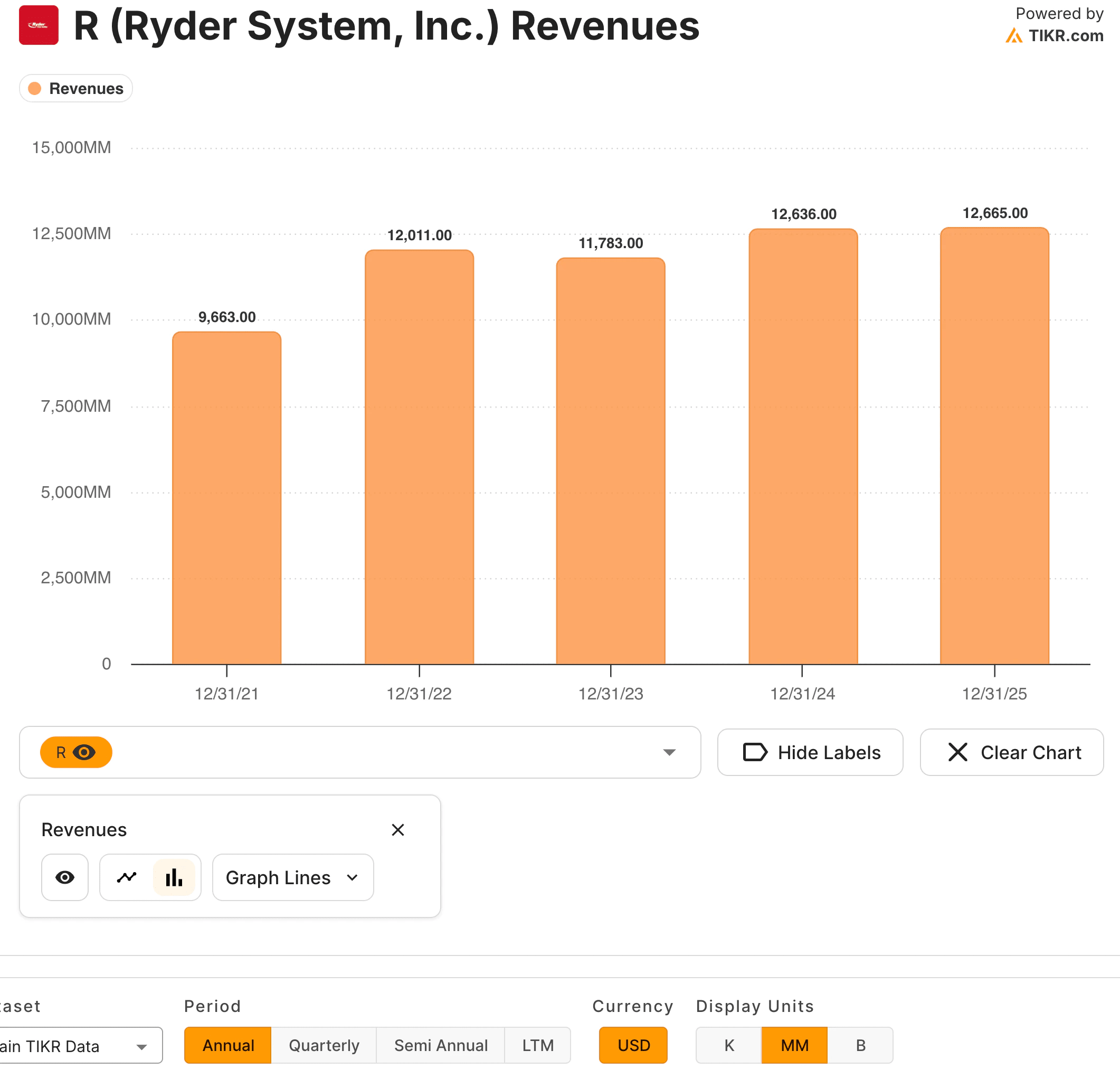Set display units to MM
The image size is (1120, 1079).
click(x=794, y=1045)
